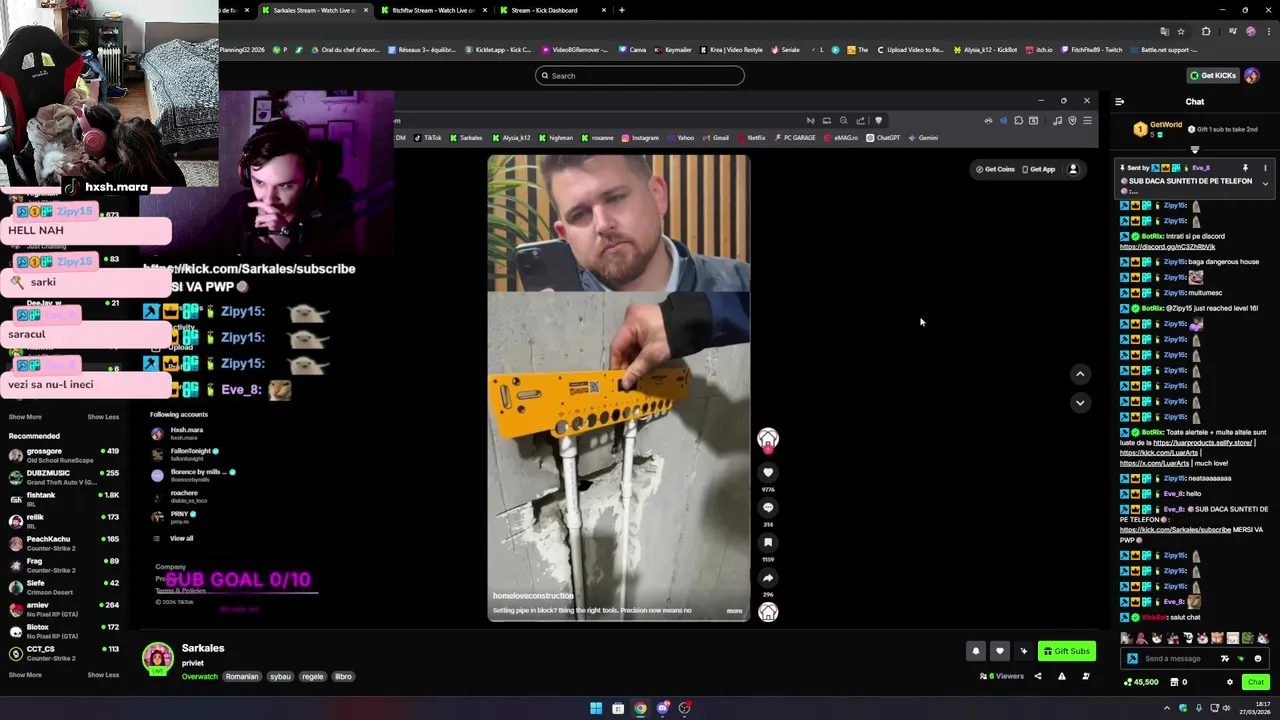Open the emote picker smiley in chat box
The height and width of the screenshot is (720, 1280).
(1258, 658)
